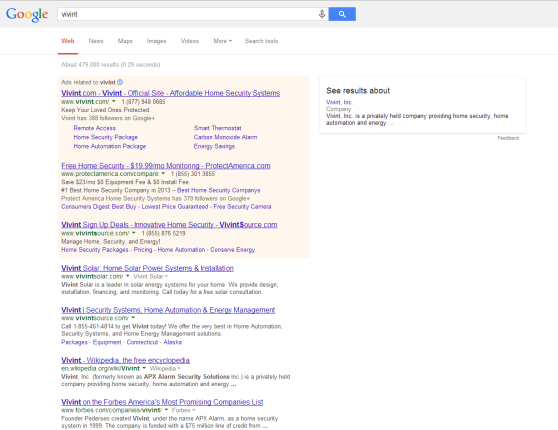The width and height of the screenshot is (558, 430).
Task: Open 'Vivint | Security Systems, Home Automation' result
Action: (x=168, y=310)
